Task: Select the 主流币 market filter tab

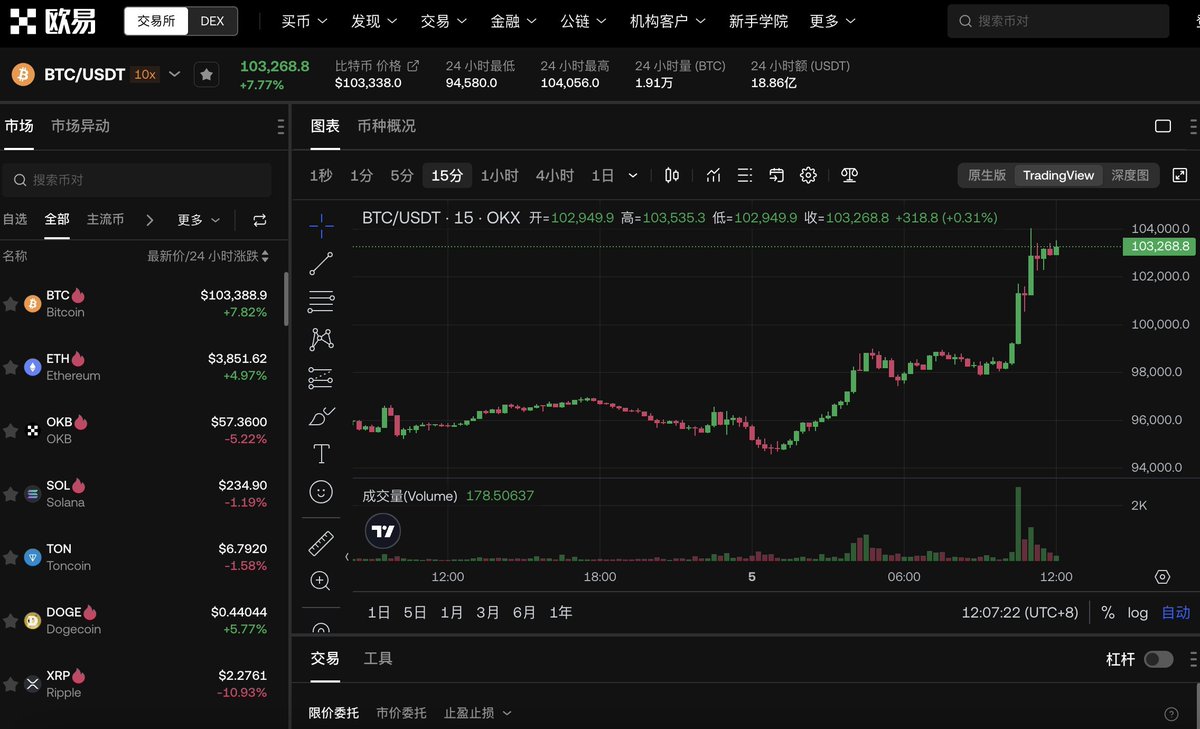Action: click(x=105, y=219)
